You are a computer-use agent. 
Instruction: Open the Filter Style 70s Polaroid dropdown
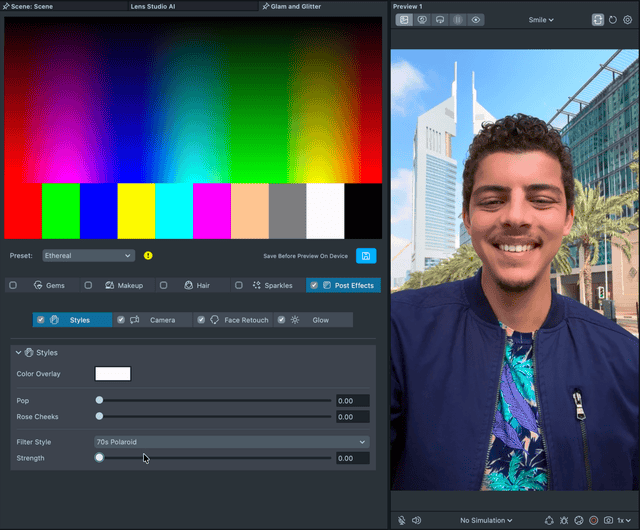coord(231,442)
